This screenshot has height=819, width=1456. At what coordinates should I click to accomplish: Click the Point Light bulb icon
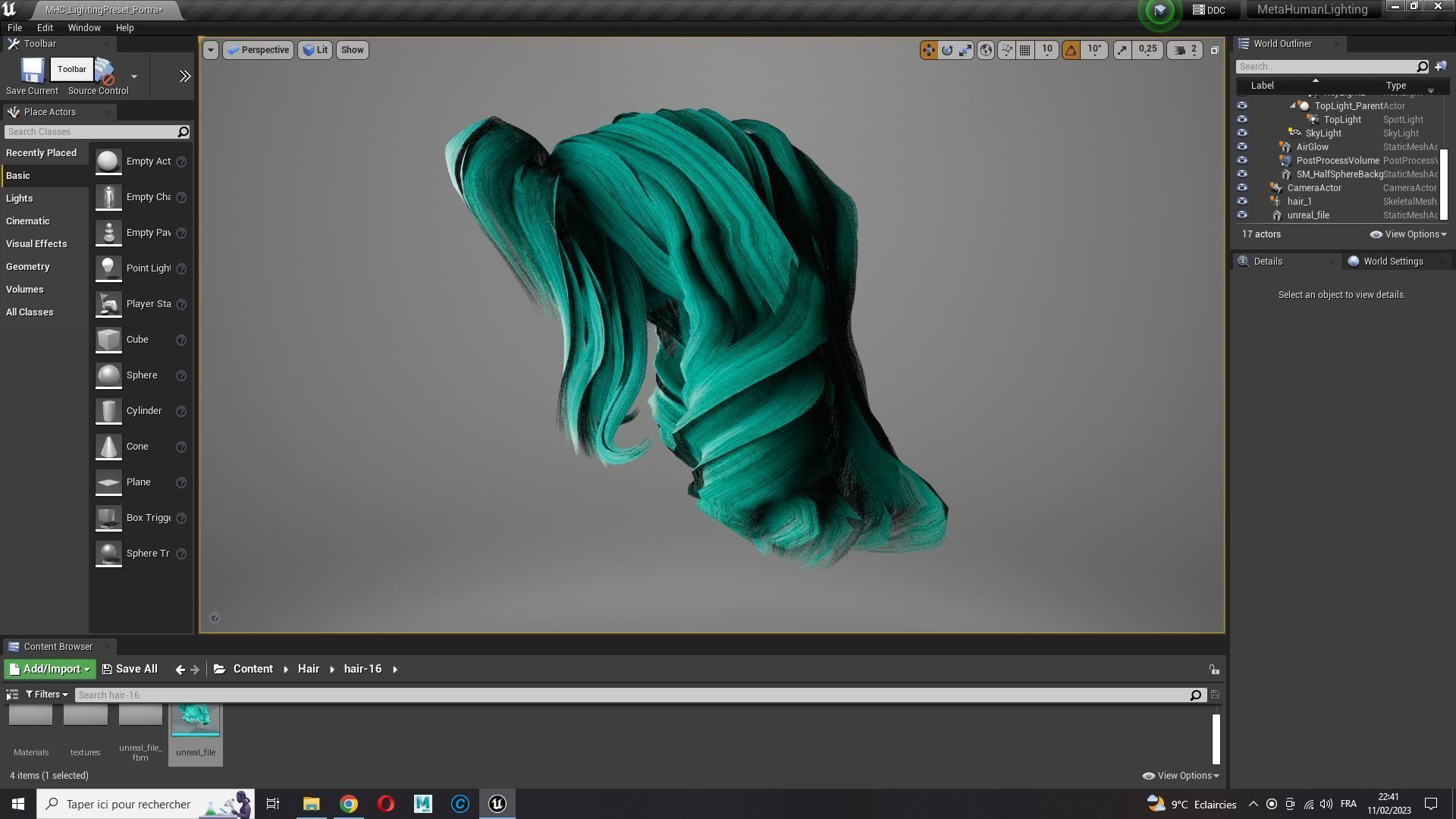click(108, 268)
